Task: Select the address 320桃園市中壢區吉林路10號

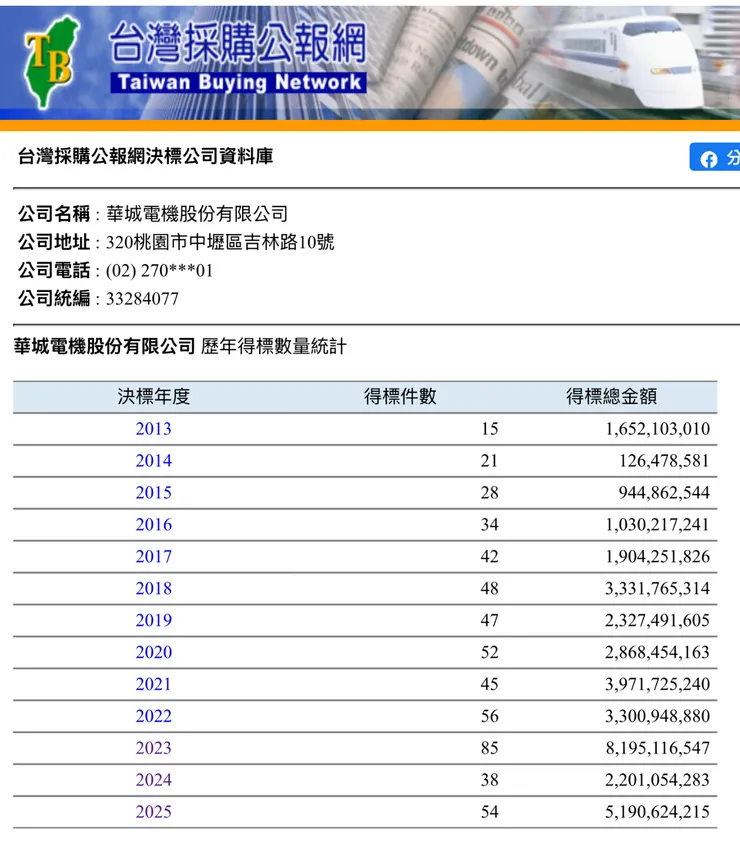Action: [220, 243]
